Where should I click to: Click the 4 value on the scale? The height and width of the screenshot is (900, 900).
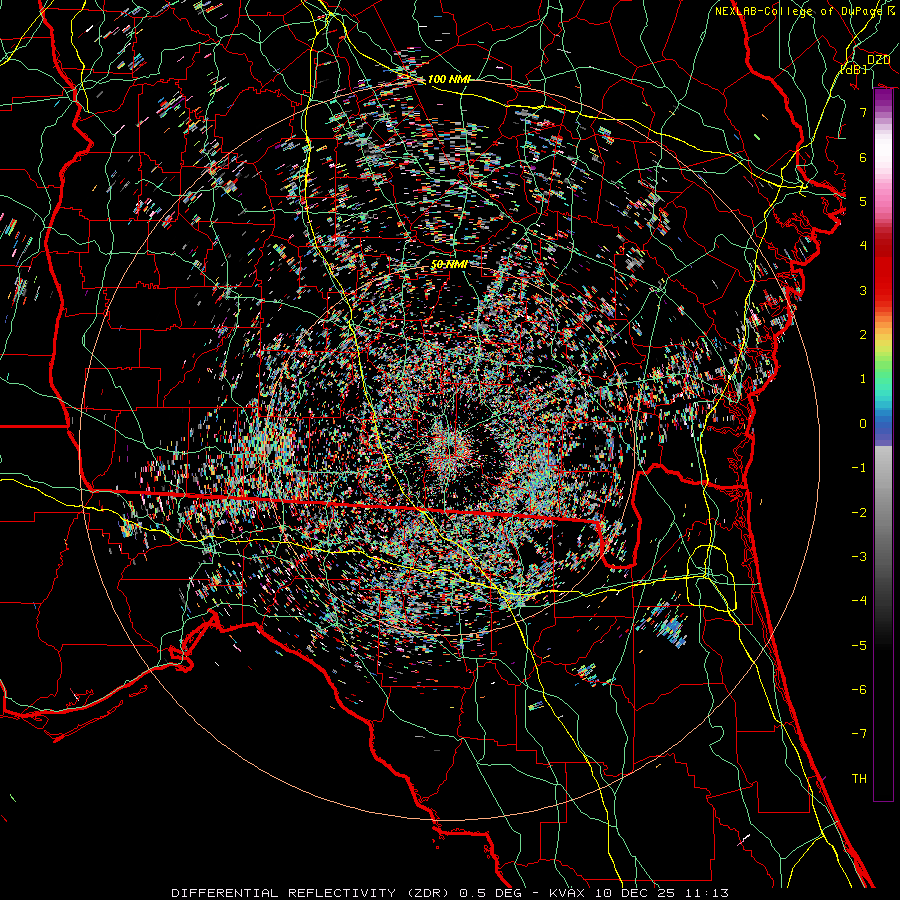click(863, 246)
